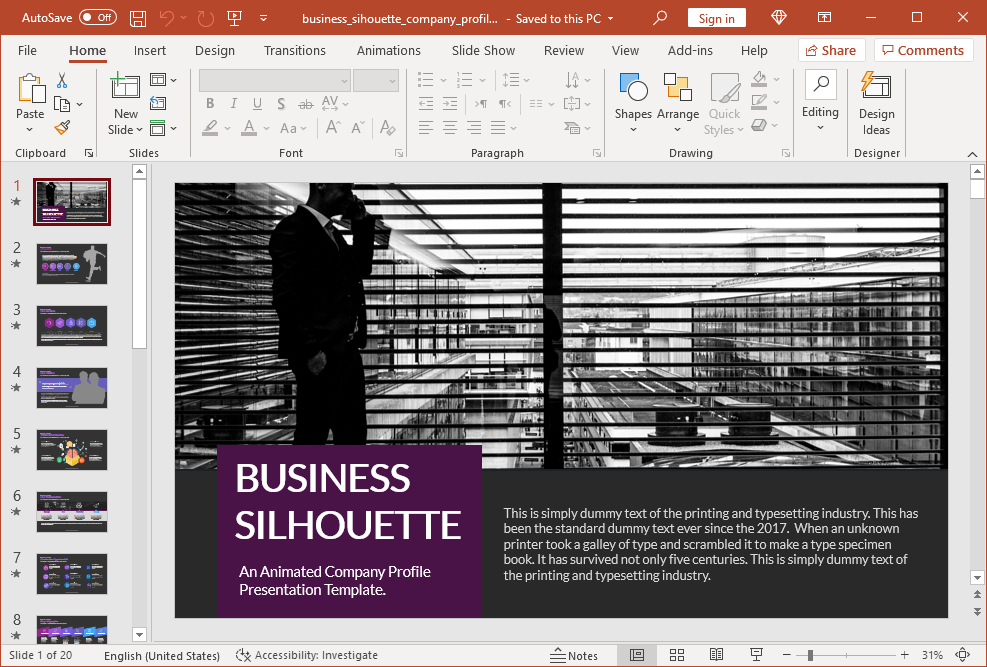This screenshot has width=987, height=667.
Task: Toggle the AutoSave switch
Action: coord(98,18)
